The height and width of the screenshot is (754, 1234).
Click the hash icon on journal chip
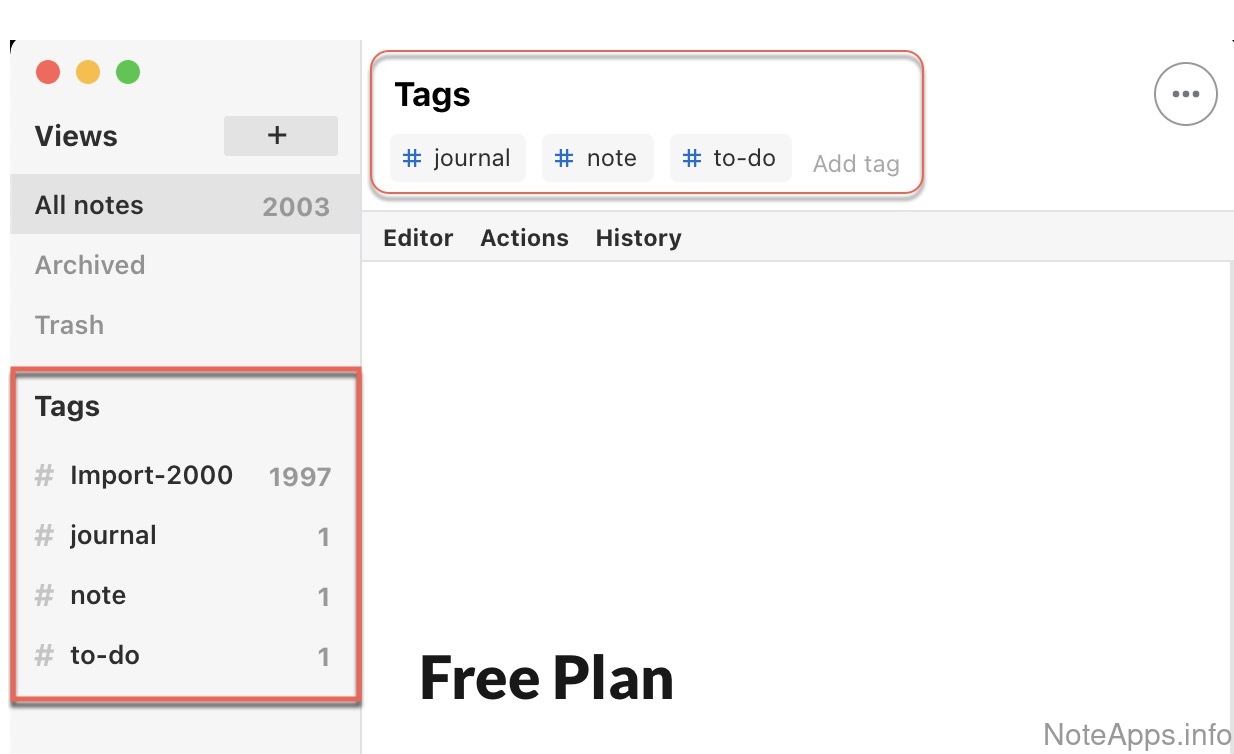412,158
